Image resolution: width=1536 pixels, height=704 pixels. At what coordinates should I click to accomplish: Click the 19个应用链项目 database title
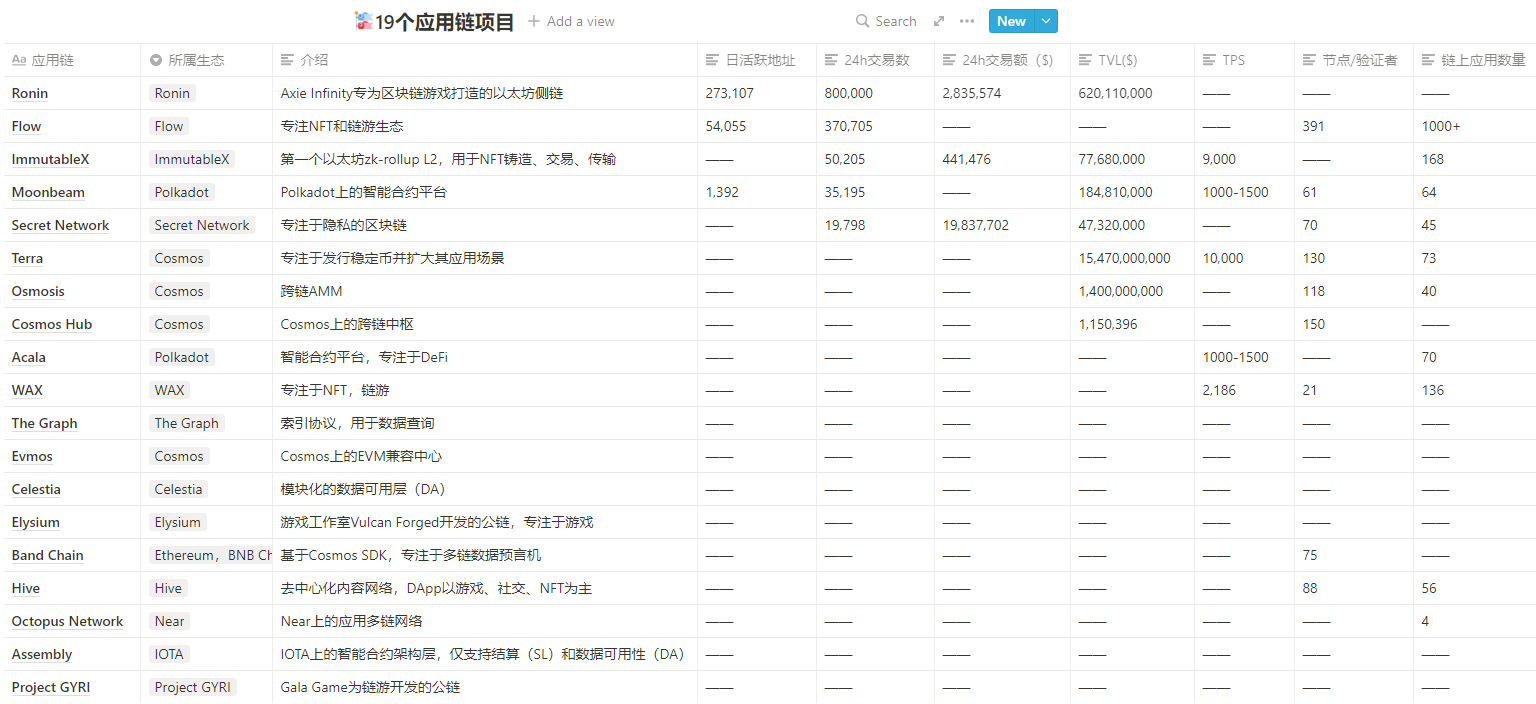click(445, 22)
